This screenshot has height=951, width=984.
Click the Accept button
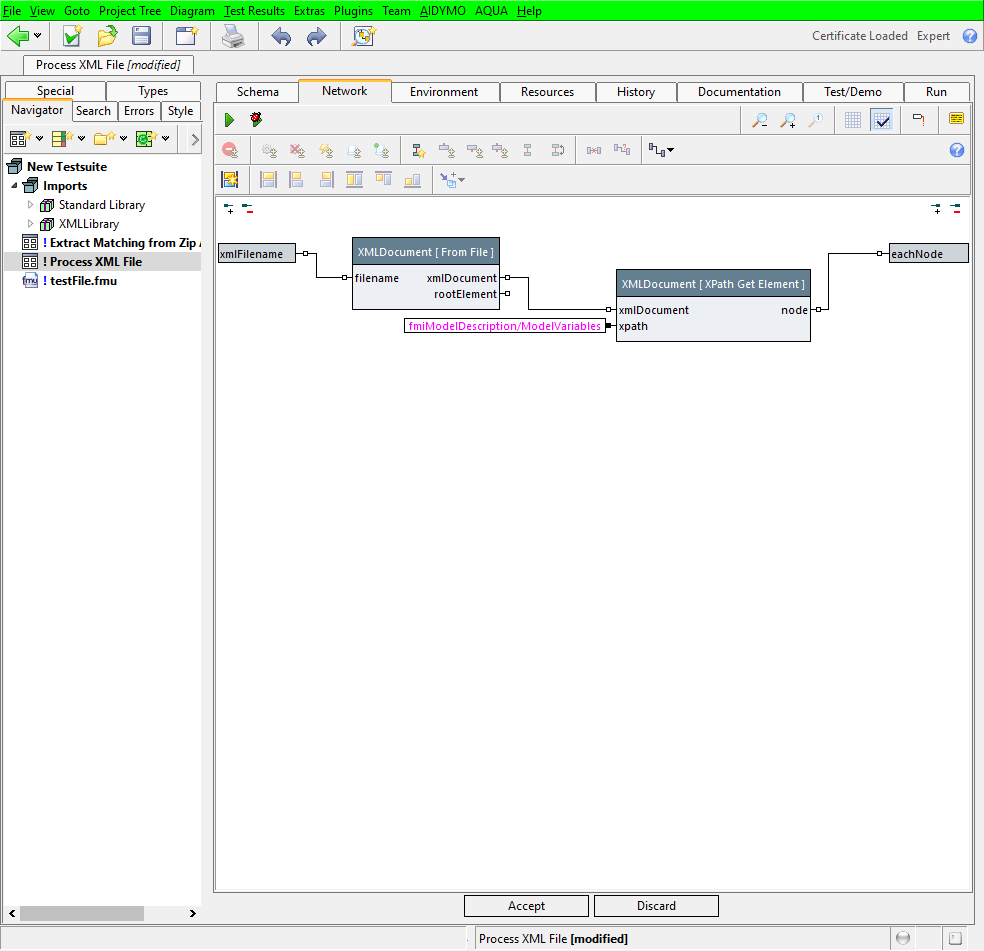[526, 906]
